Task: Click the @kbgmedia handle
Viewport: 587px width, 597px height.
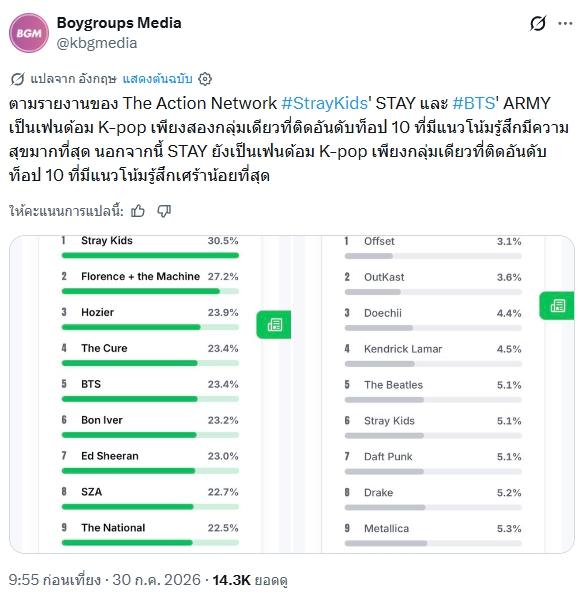Action: (x=97, y=43)
